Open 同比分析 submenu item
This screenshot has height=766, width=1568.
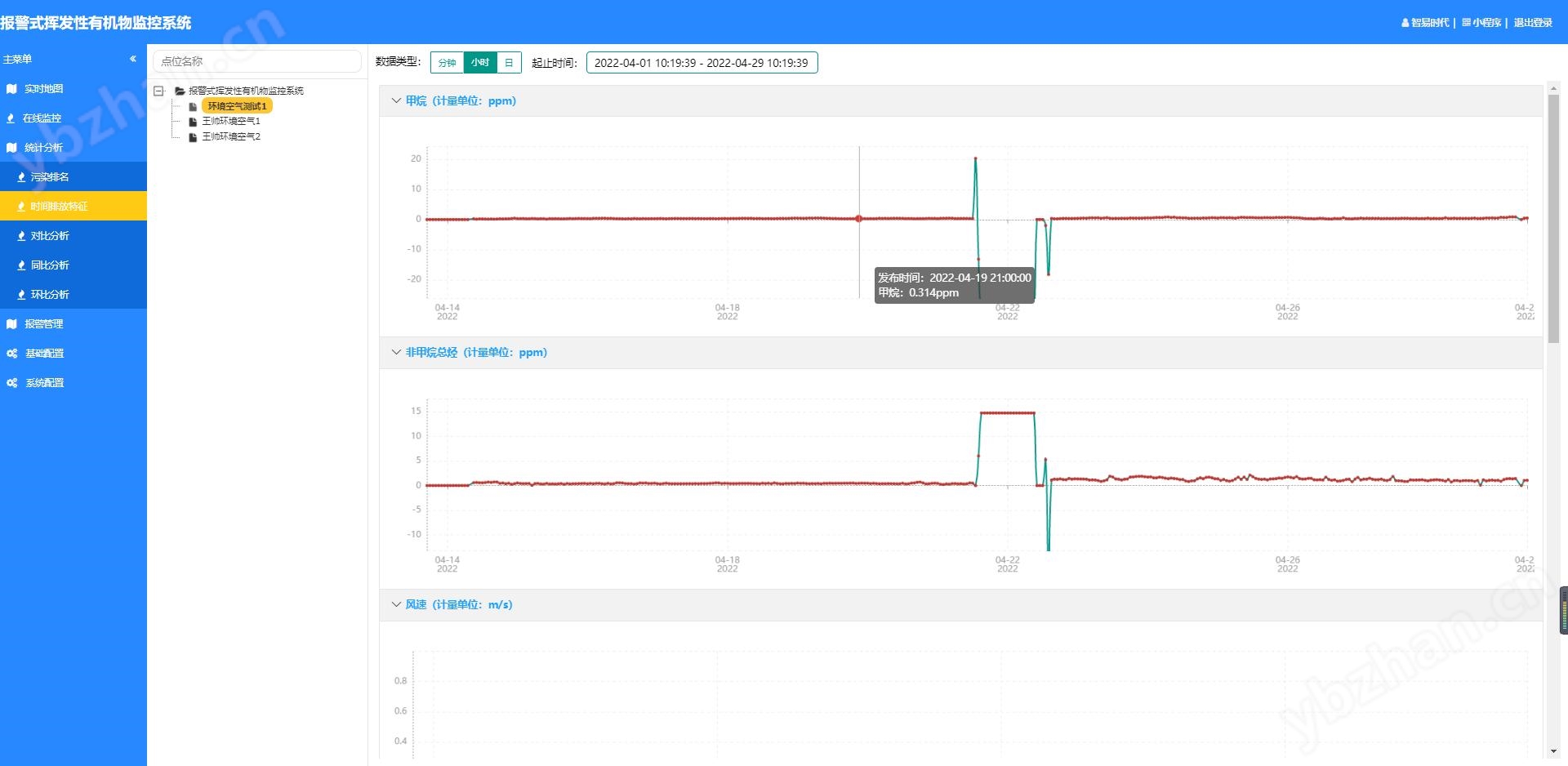coord(73,265)
